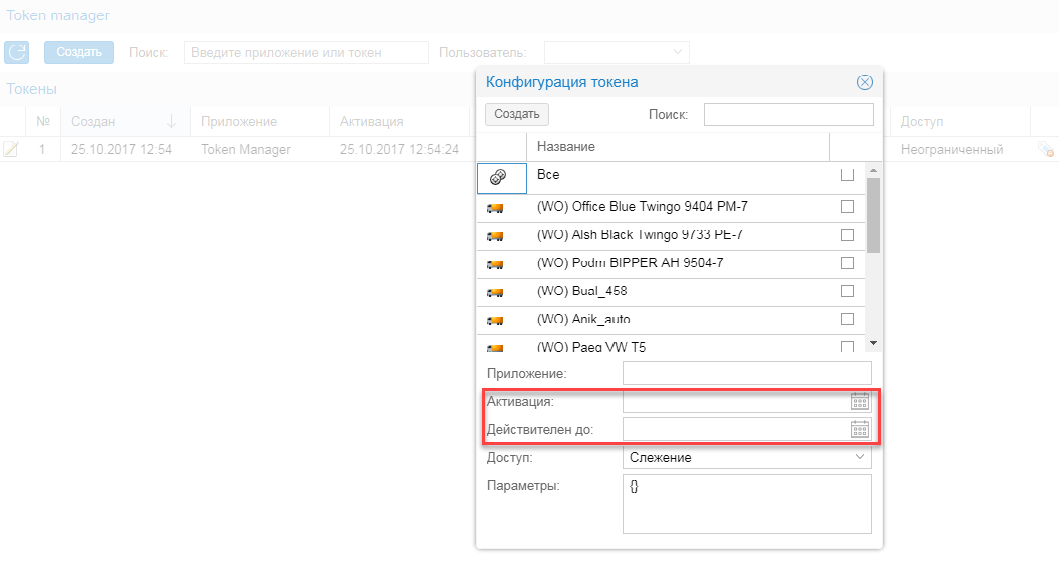This screenshot has width=1059, height=573.
Task: Click the edit pencil icon for token 1
Action: (x=11, y=149)
